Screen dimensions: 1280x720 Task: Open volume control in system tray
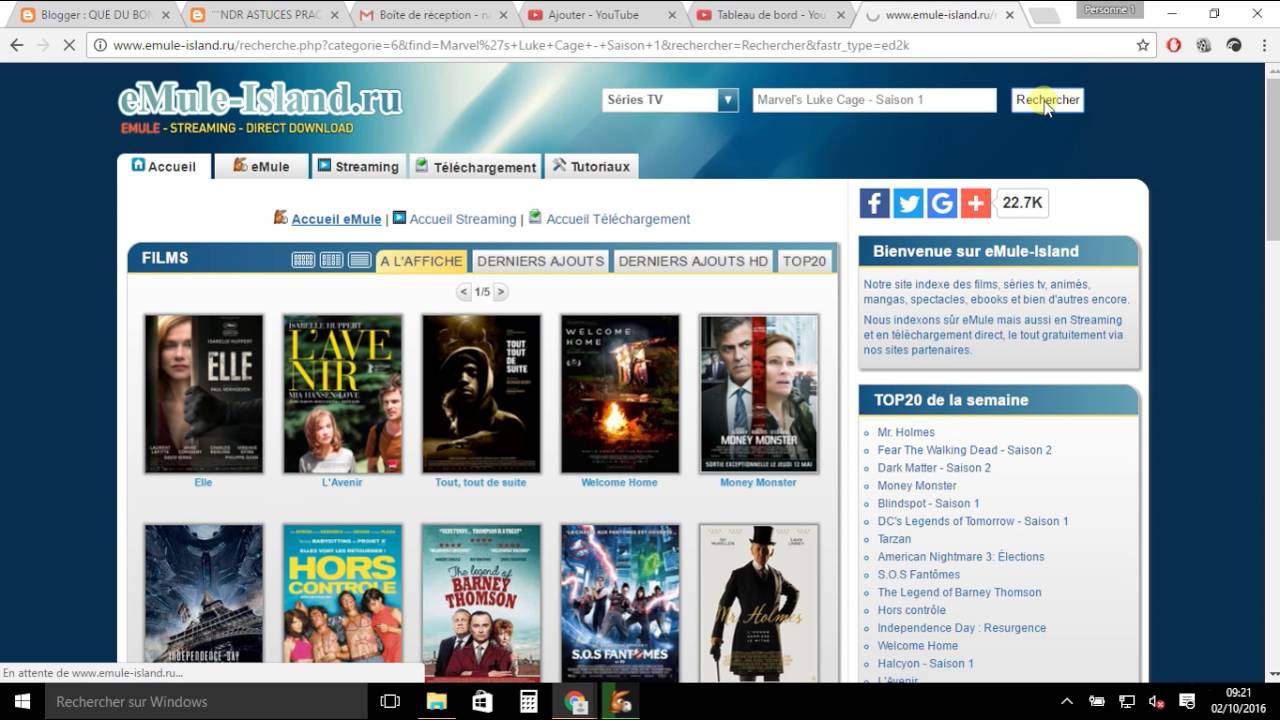point(1156,701)
